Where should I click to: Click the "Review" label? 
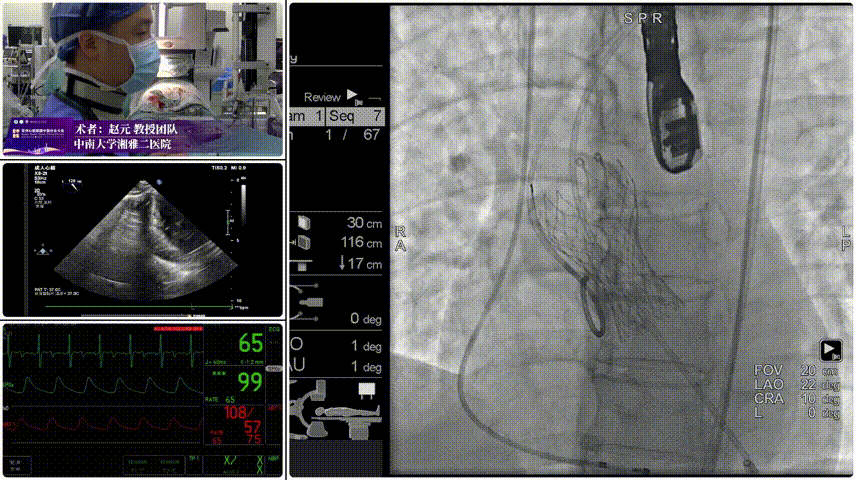point(322,97)
